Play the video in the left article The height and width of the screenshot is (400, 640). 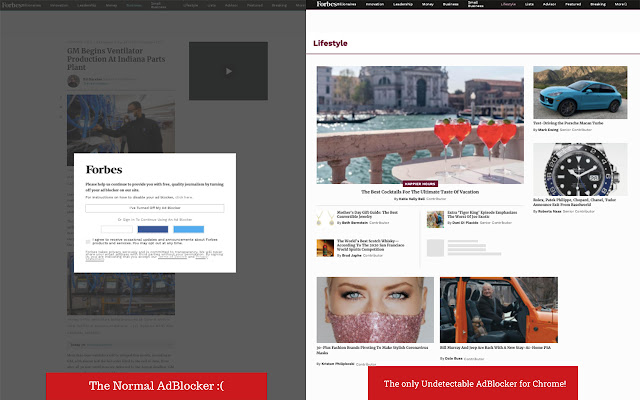229,71
